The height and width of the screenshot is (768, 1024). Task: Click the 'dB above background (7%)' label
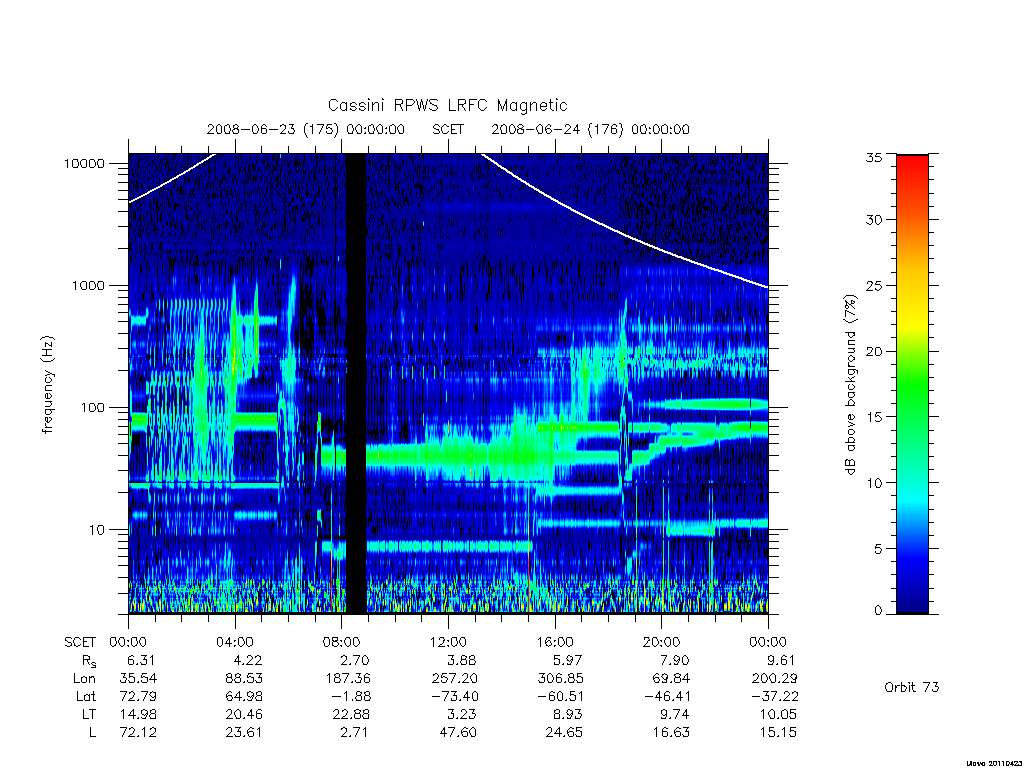tap(850, 385)
